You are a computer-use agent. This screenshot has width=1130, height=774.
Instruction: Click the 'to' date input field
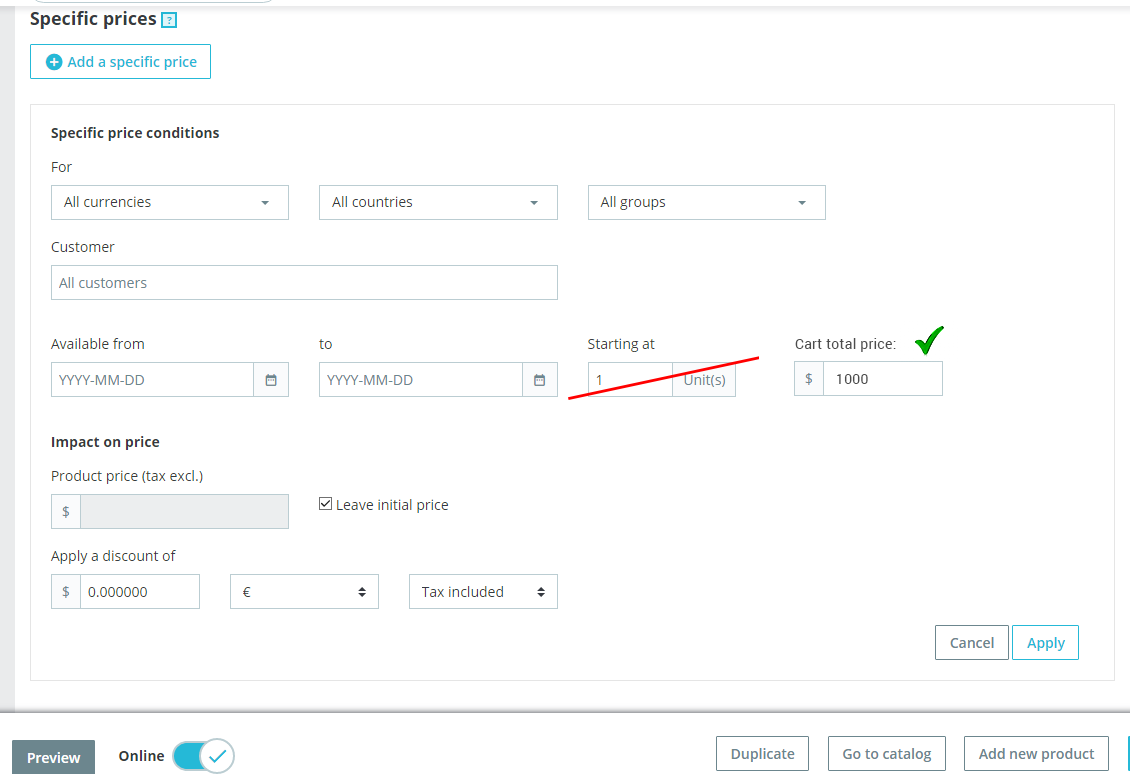coord(420,380)
